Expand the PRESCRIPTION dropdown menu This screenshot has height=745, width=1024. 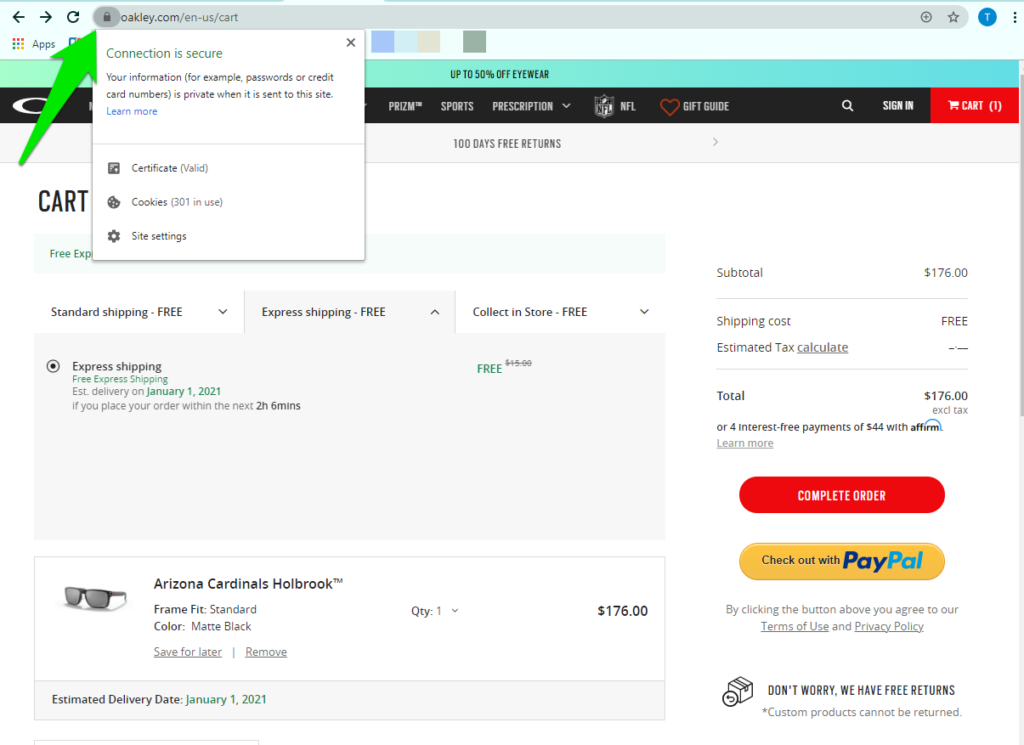(x=531, y=106)
